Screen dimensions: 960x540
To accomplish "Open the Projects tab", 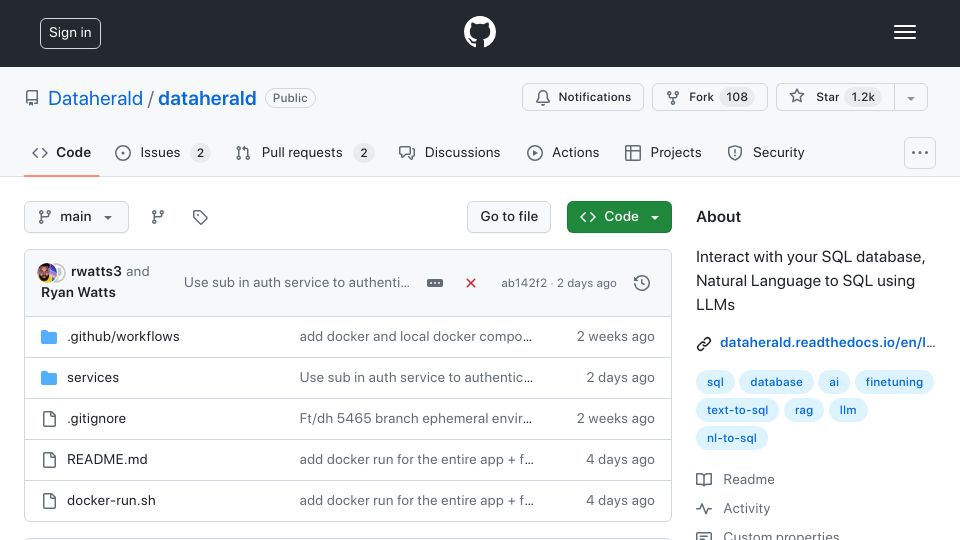I will coord(662,152).
